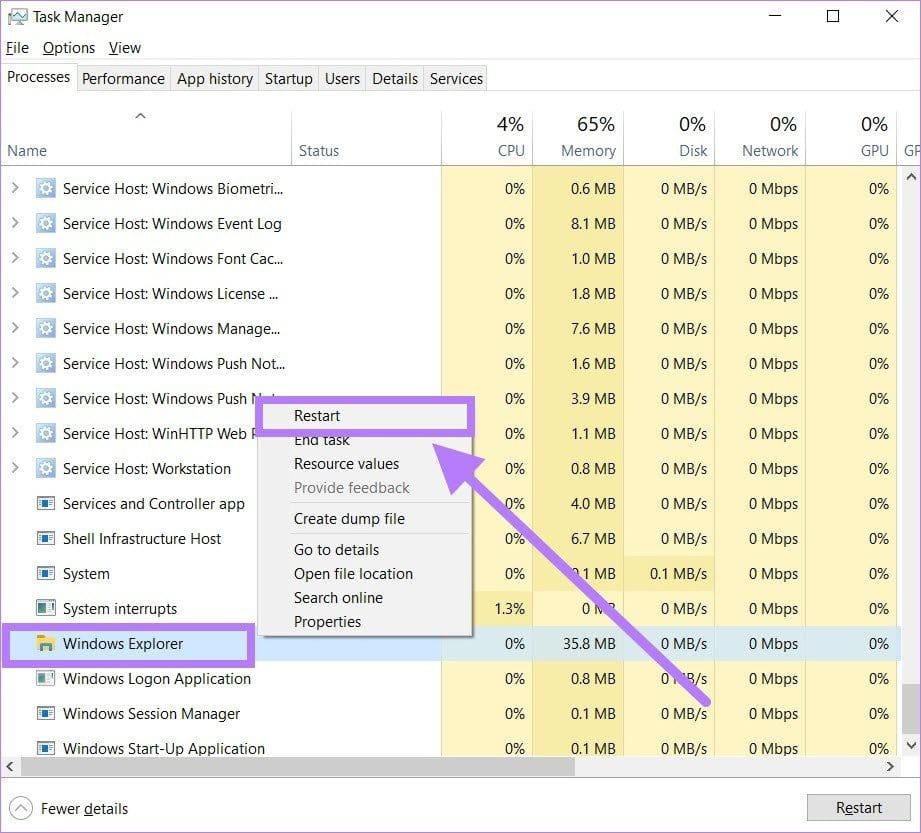921x833 pixels.
Task: Click the Service Host: Windows Event Log gear icon
Action: pyautogui.click(x=45, y=224)
